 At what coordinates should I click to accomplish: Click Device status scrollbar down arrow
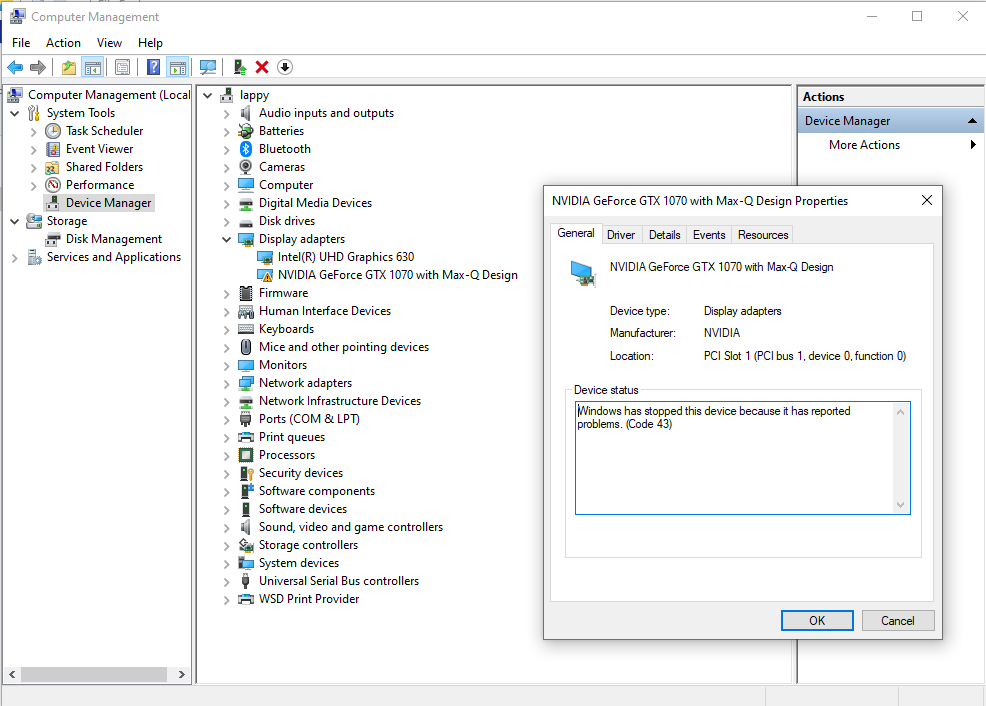tap(900, 505)
